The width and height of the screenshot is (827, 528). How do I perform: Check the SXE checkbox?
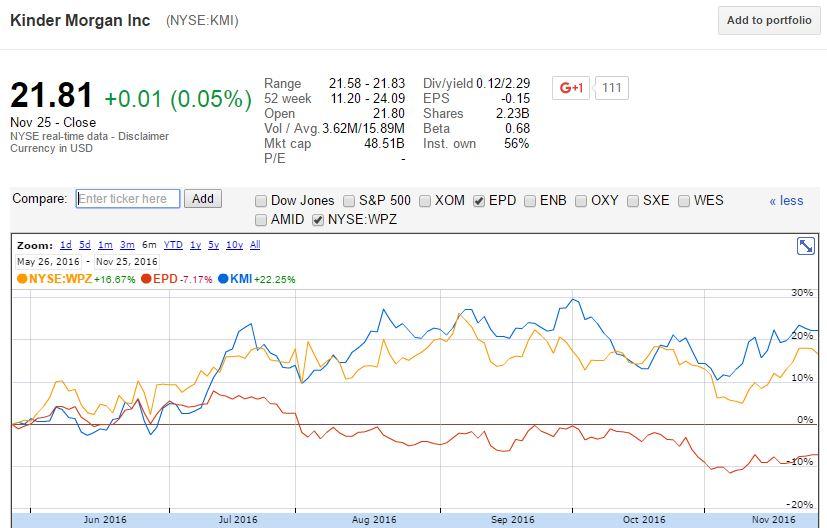click(633, 201)
